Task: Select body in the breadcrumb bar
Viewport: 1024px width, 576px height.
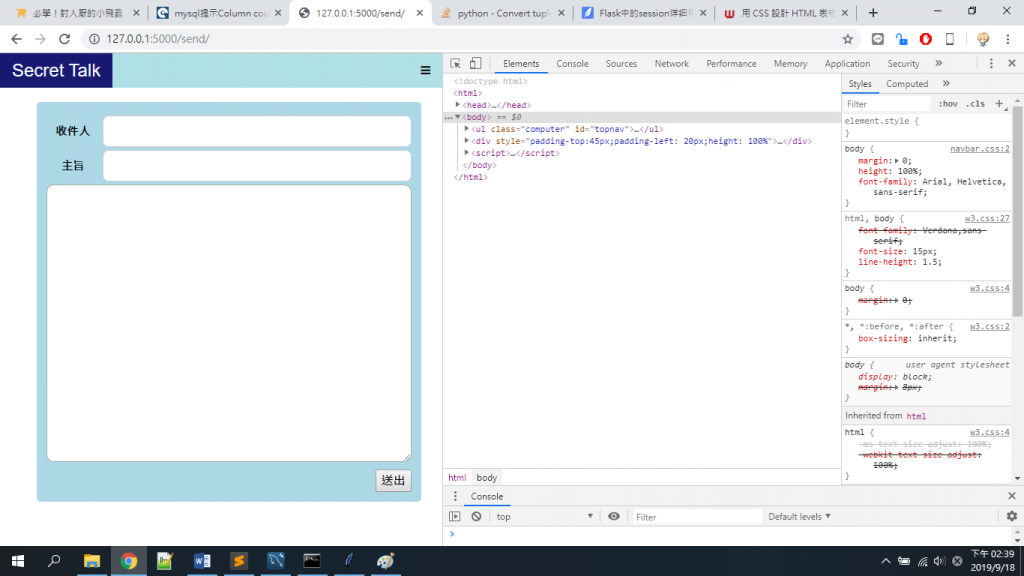Action: 487,478
